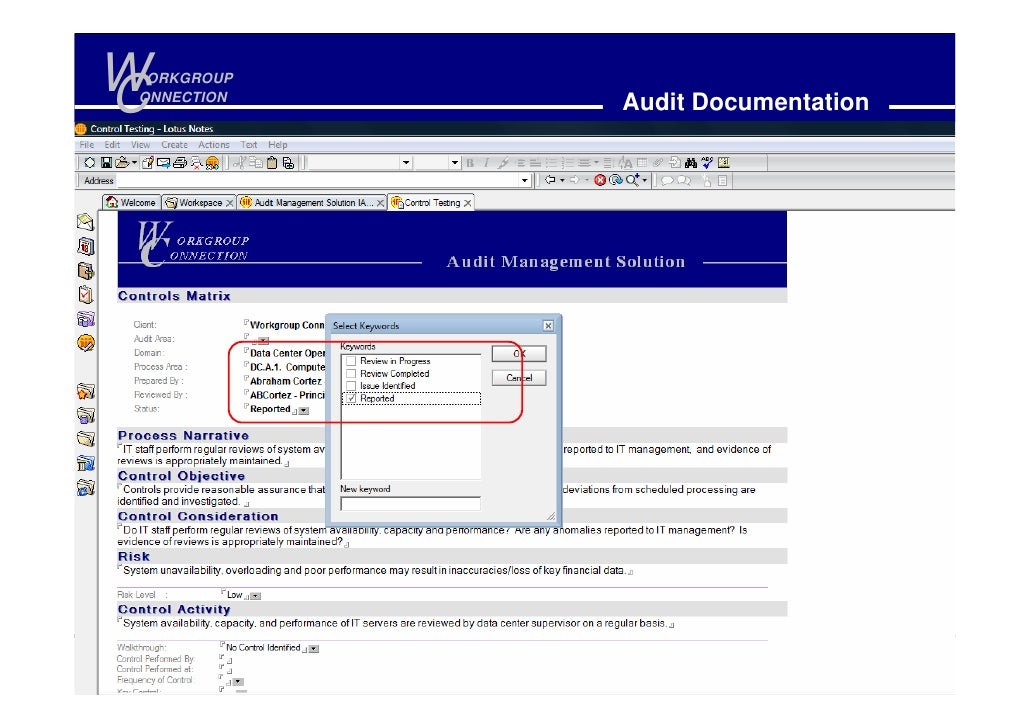Uncheck the Reported keyword
1030x728 pixels.
[x=351, y=398]
